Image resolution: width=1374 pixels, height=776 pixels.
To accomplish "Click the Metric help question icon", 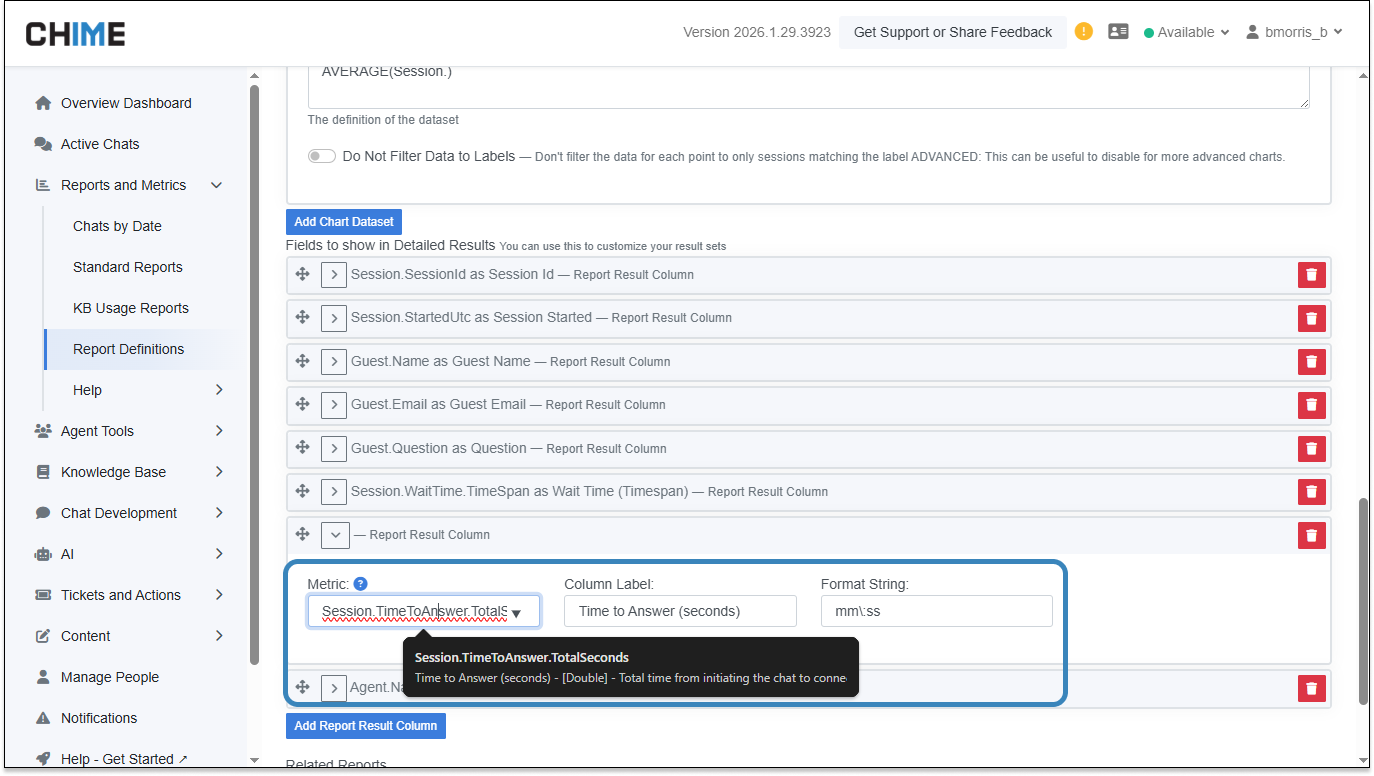I will [x=361, y=584].
